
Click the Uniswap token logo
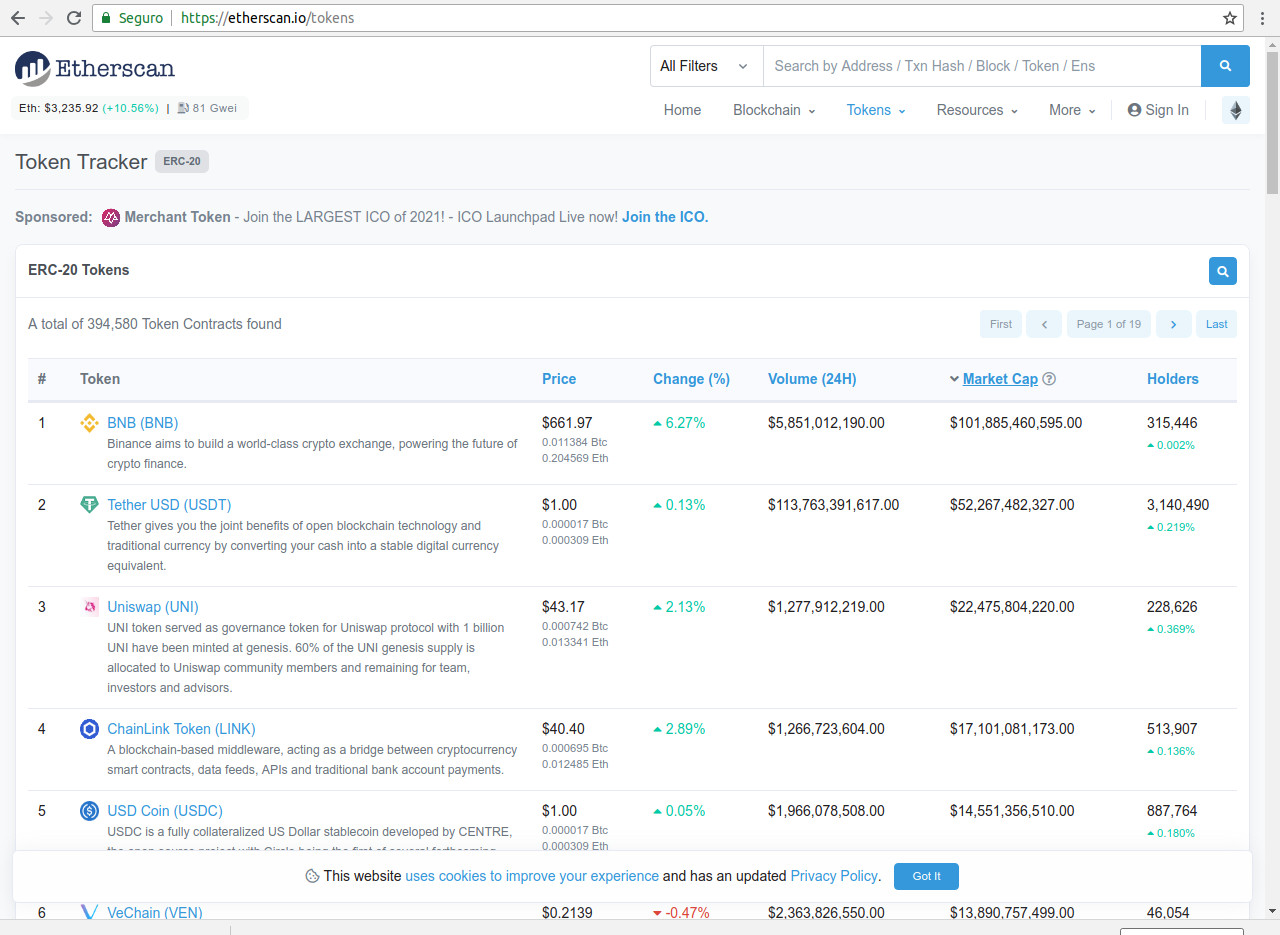point(89,607)
